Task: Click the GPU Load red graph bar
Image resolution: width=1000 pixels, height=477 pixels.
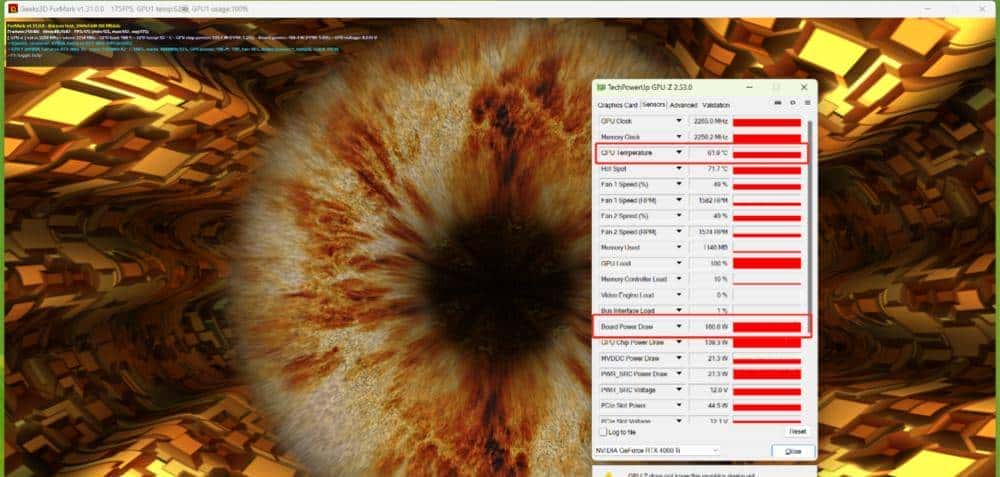Action: (x=767, y=263)
